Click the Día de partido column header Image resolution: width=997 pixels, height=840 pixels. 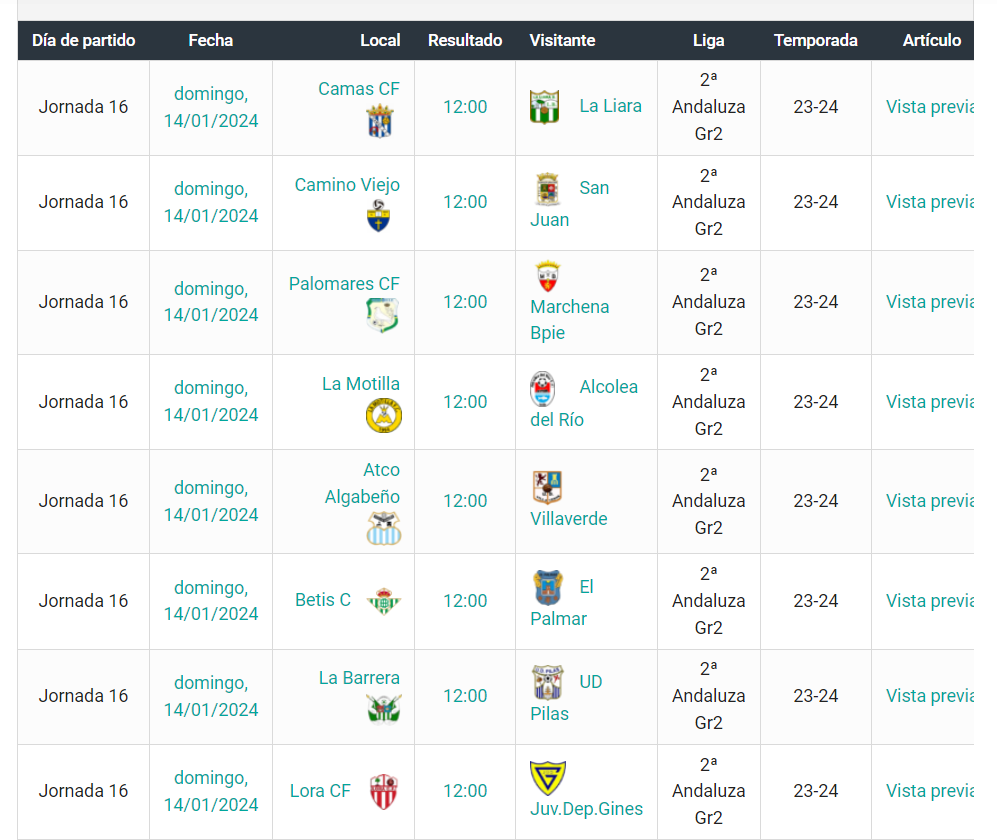point(83,40)
